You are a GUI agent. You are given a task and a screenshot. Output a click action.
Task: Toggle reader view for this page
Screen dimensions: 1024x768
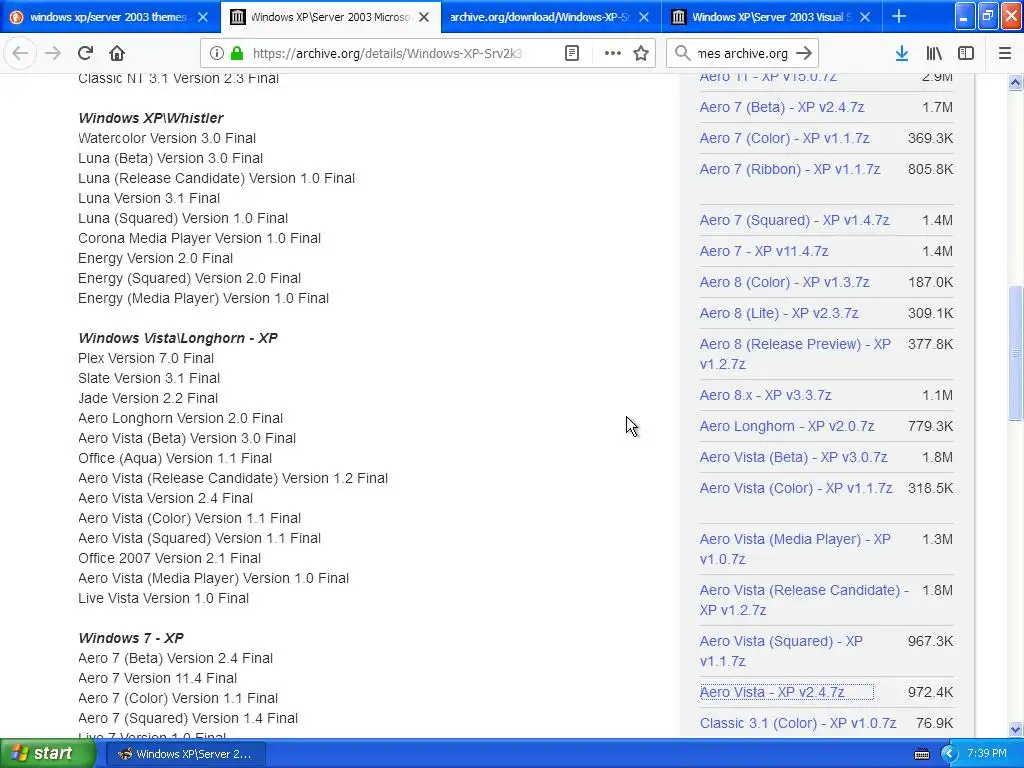(571, 53)
